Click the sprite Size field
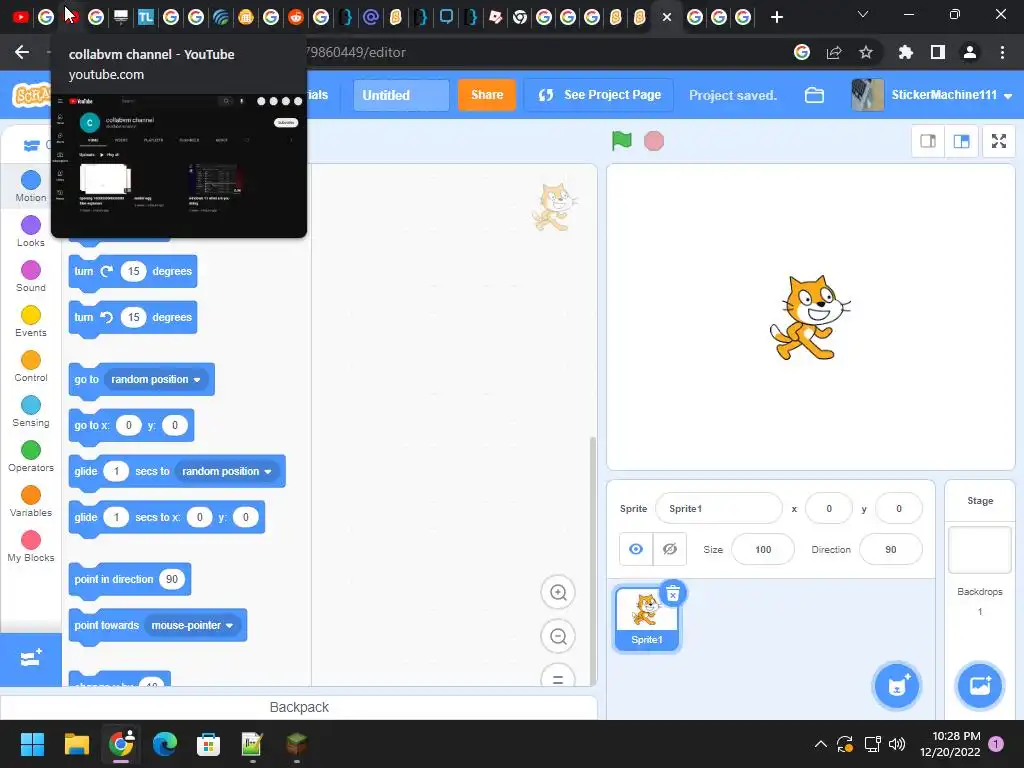Image resolution: width=1024 pixels, height=768 pixels. pyautogui.click(x=763, y=550)
